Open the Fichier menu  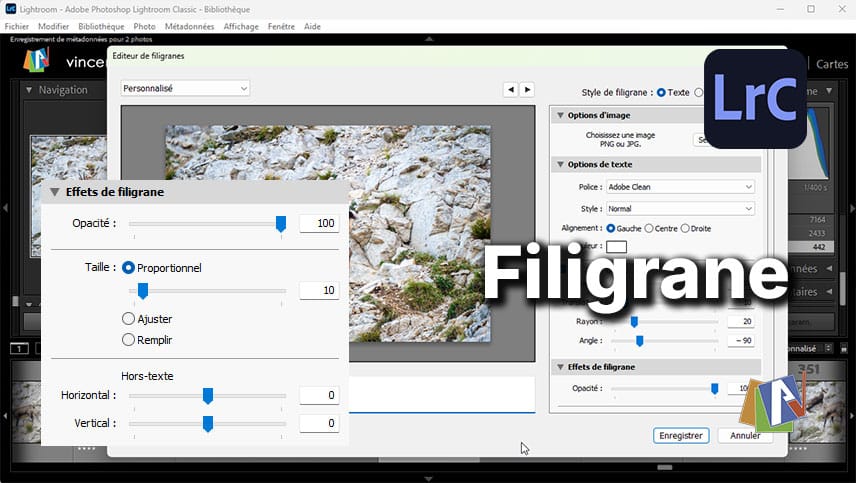coord(16,26)
